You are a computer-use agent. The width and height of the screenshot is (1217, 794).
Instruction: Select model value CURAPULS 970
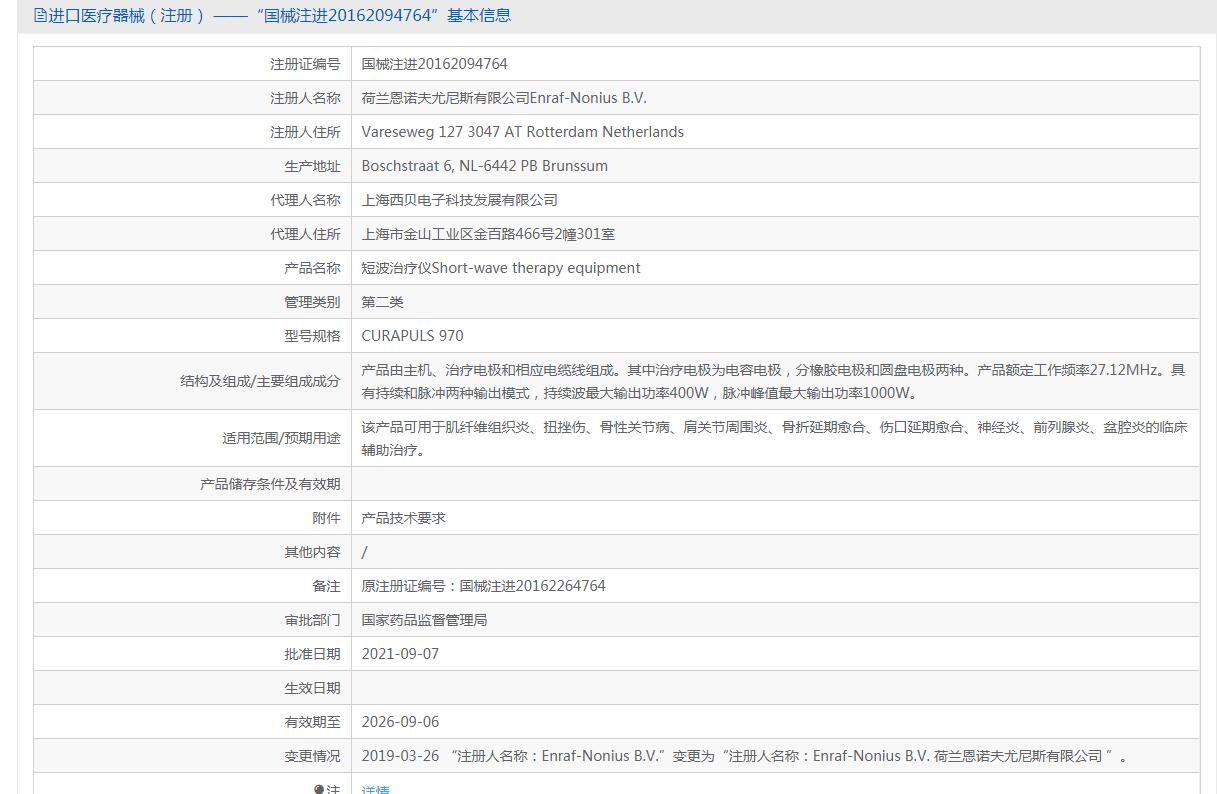413,336
